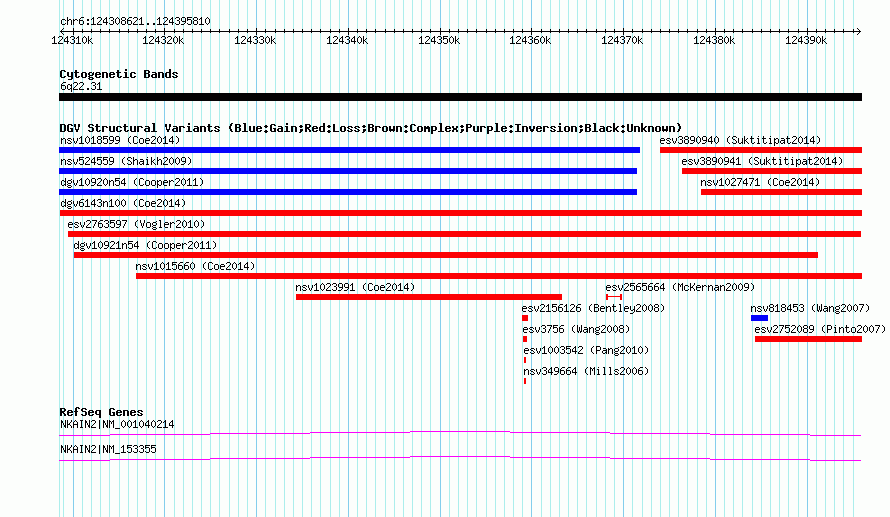
Task: Select the dgv10921n54 (Cooper2011) label
Action: click(x=145, y=245)
